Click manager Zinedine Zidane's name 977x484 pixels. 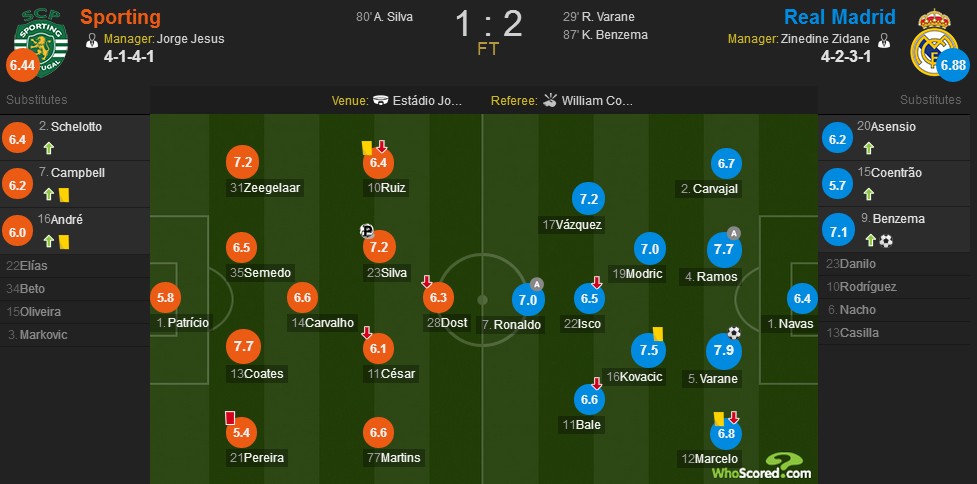click(826, 39)
